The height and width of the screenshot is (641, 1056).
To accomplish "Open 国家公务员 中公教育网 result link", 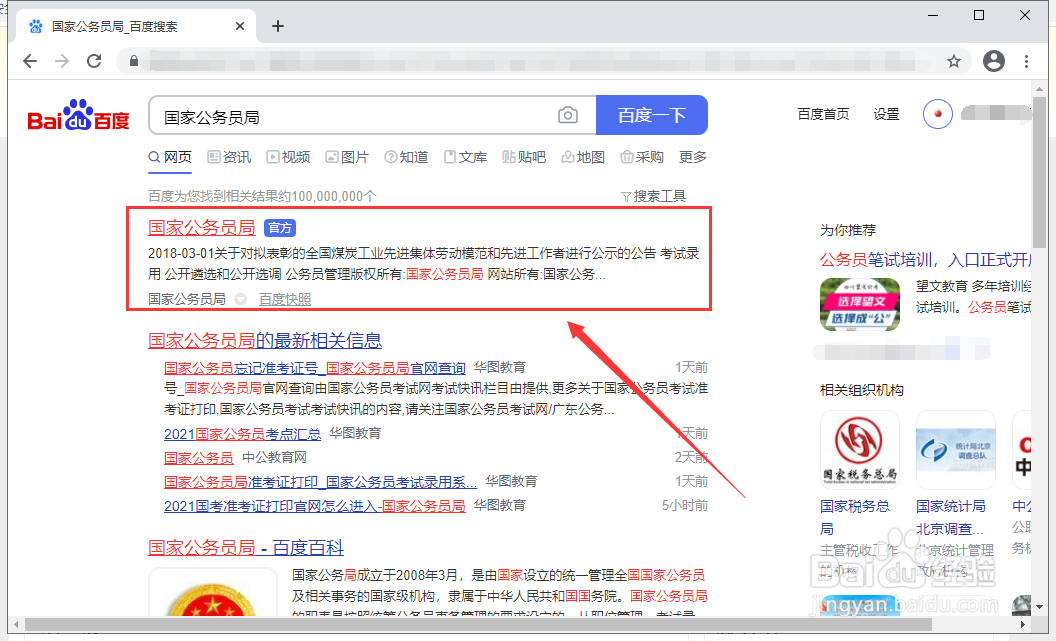I will (199, 458).
